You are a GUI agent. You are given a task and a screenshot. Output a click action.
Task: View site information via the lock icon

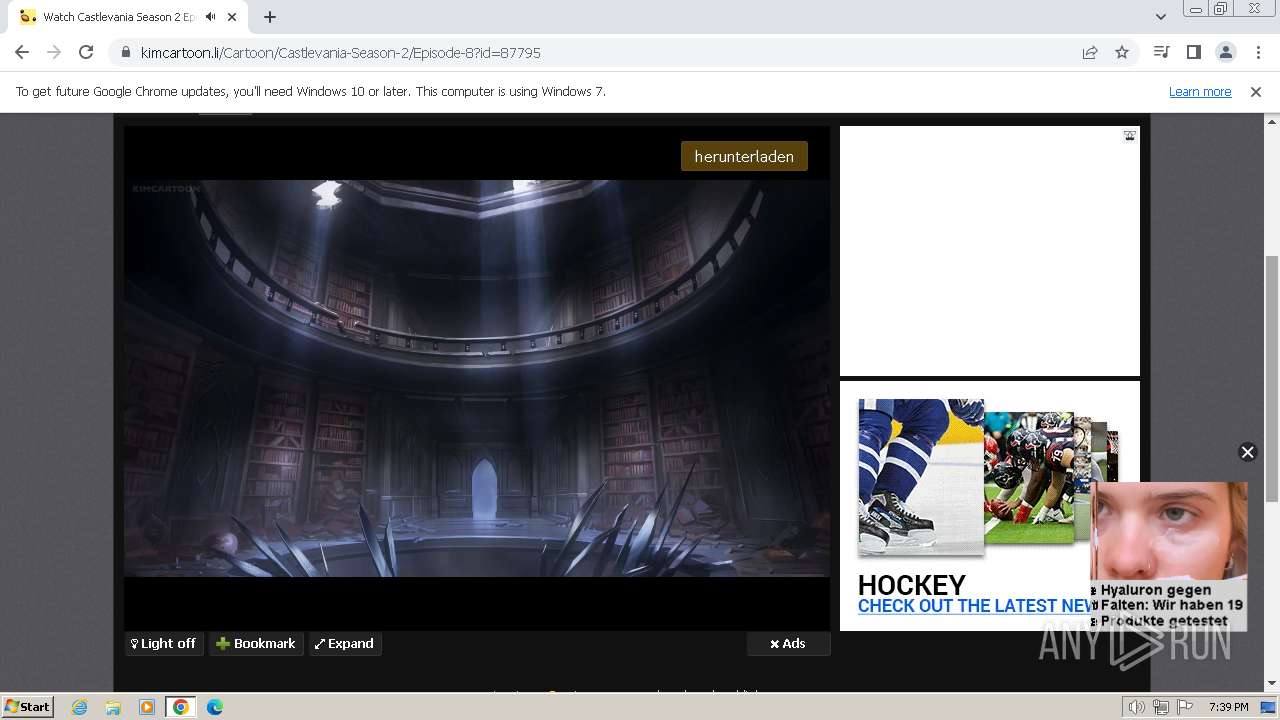(125, 53)
